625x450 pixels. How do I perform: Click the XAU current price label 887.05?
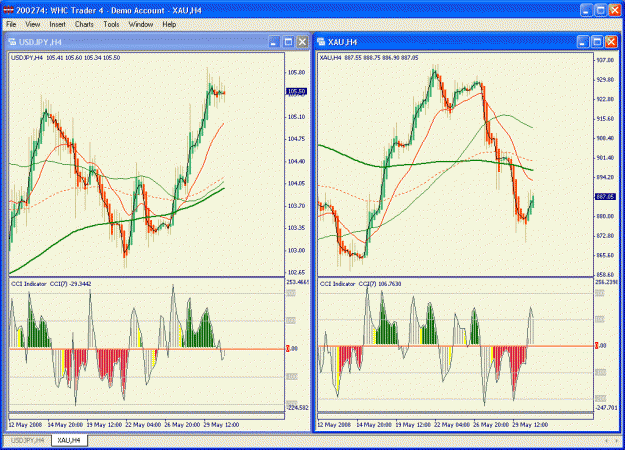[605, 197]
